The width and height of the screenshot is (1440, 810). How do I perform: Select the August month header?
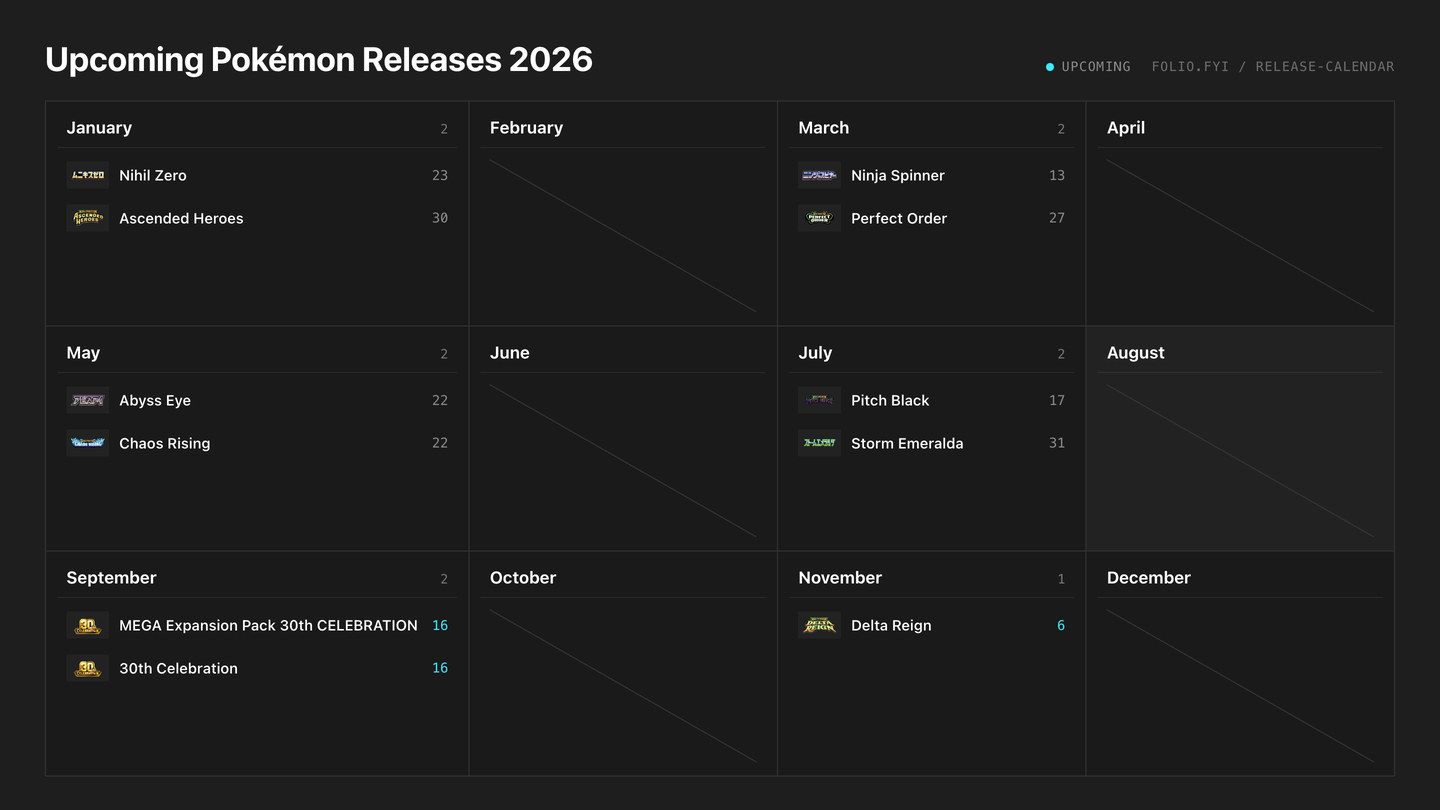point(1136,353)
